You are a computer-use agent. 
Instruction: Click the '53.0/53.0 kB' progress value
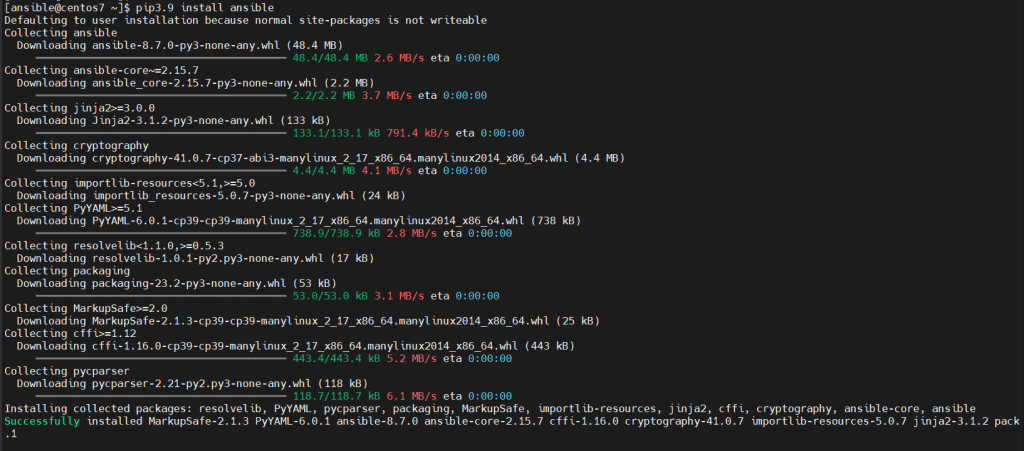coord(330,296)
